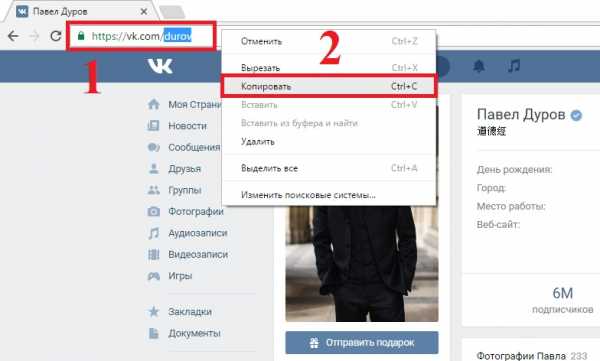
Task: Click the Закладки star icon
Action: point(154,312)
